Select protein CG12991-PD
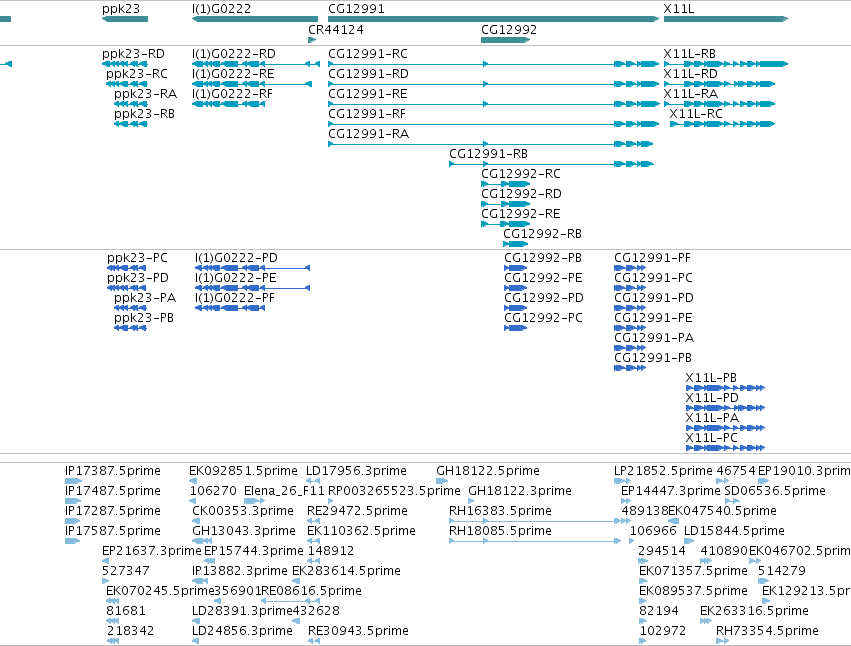 pos(630,308)
